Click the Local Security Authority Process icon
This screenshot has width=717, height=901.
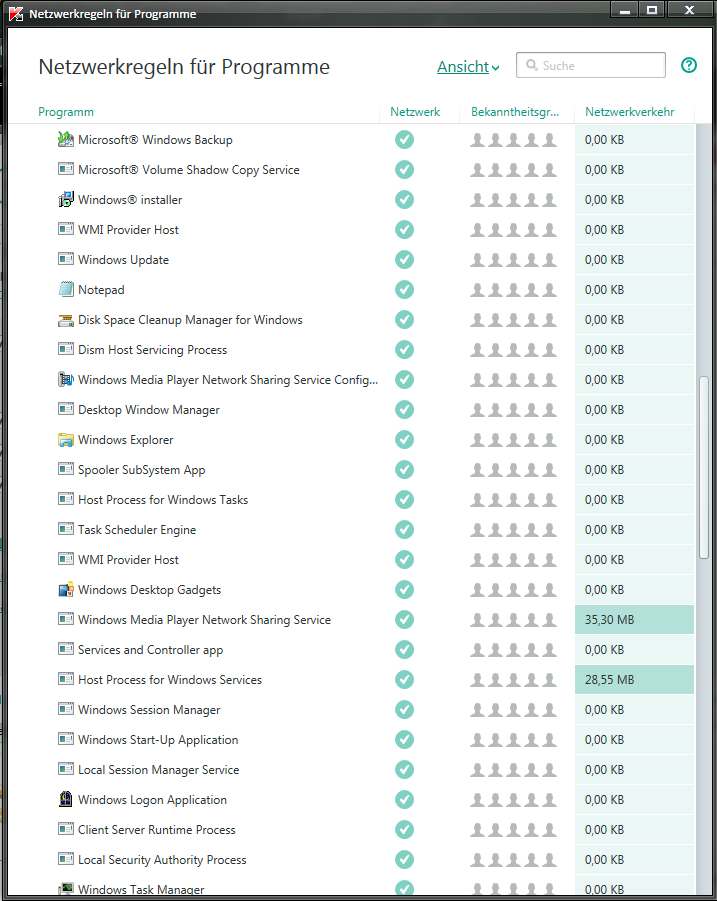tap(65, 859)
